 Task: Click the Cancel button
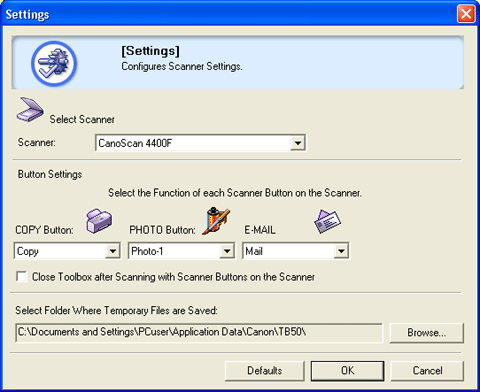click(427, 371)
